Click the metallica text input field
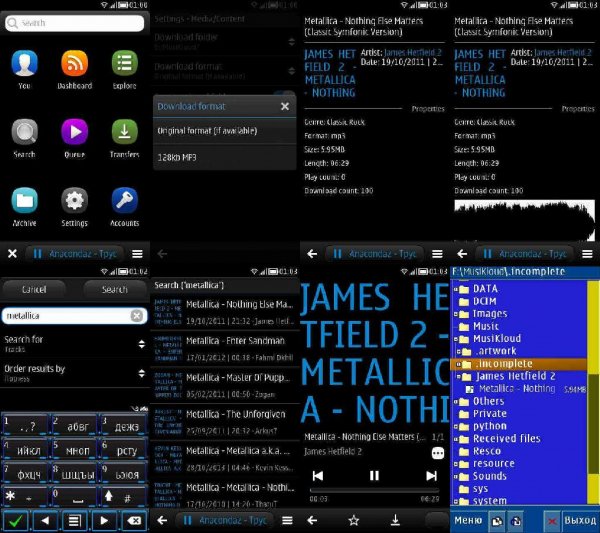This screenshot has height=533, width=600. coord(74,316)
